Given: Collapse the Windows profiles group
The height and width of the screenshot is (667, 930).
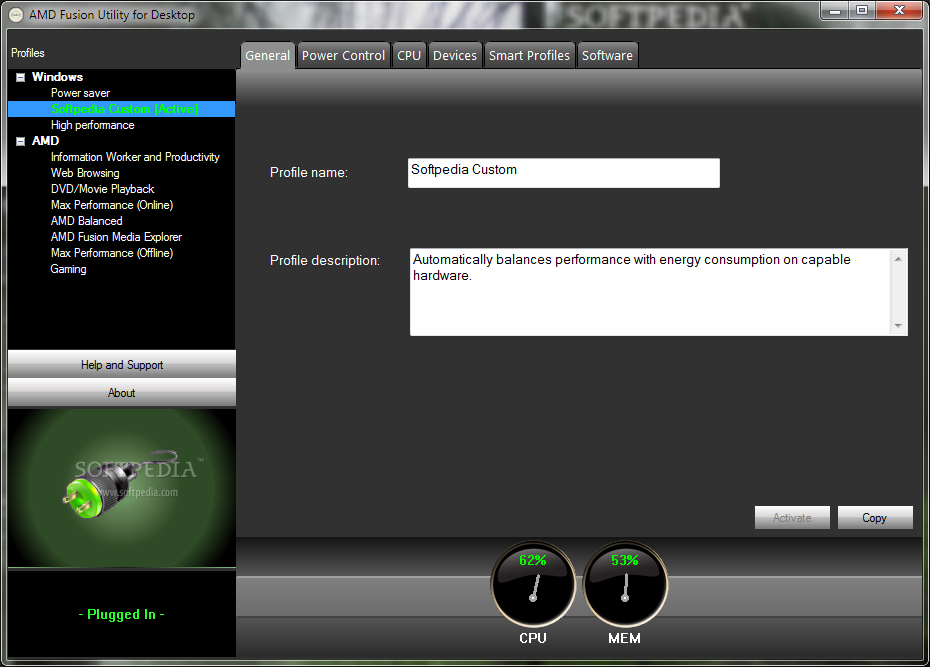Looking at the screenshot, I should pos(20,77).
